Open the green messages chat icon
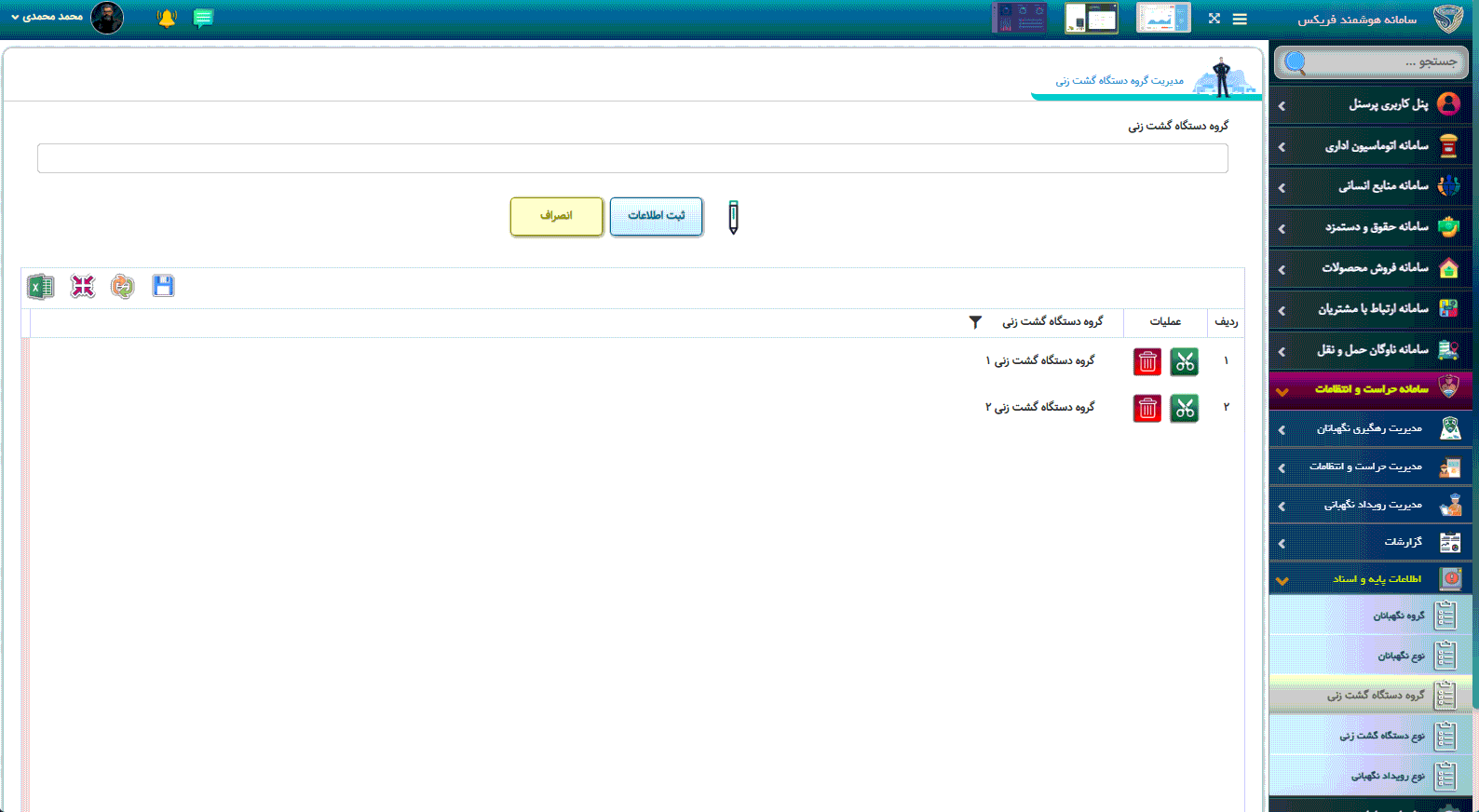 pos(203,19)
